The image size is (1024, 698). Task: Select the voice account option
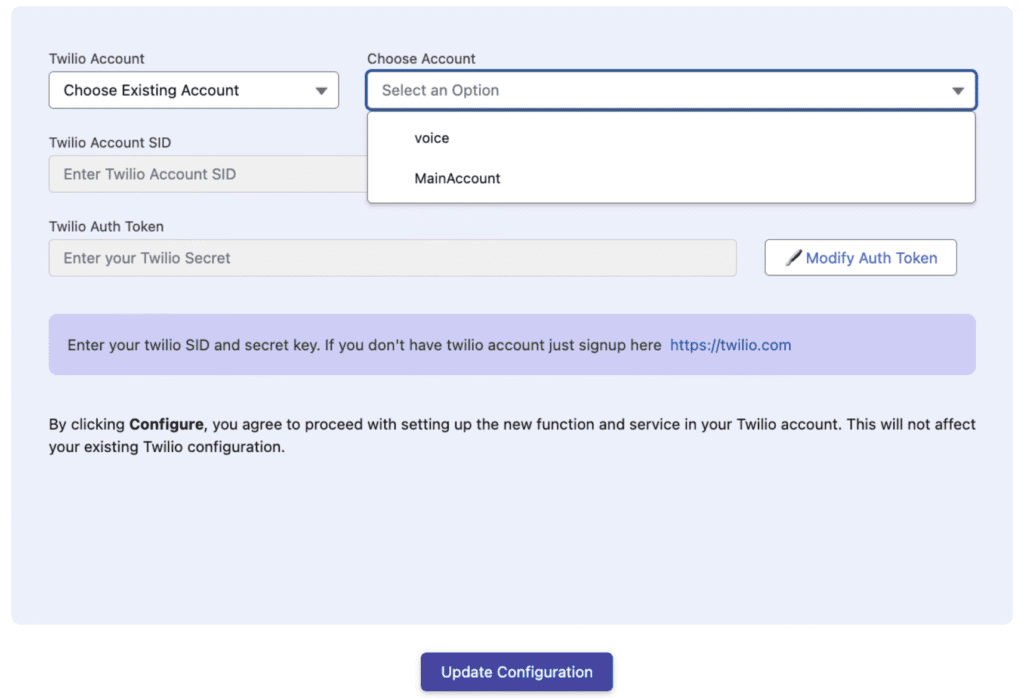click(432, 138)
